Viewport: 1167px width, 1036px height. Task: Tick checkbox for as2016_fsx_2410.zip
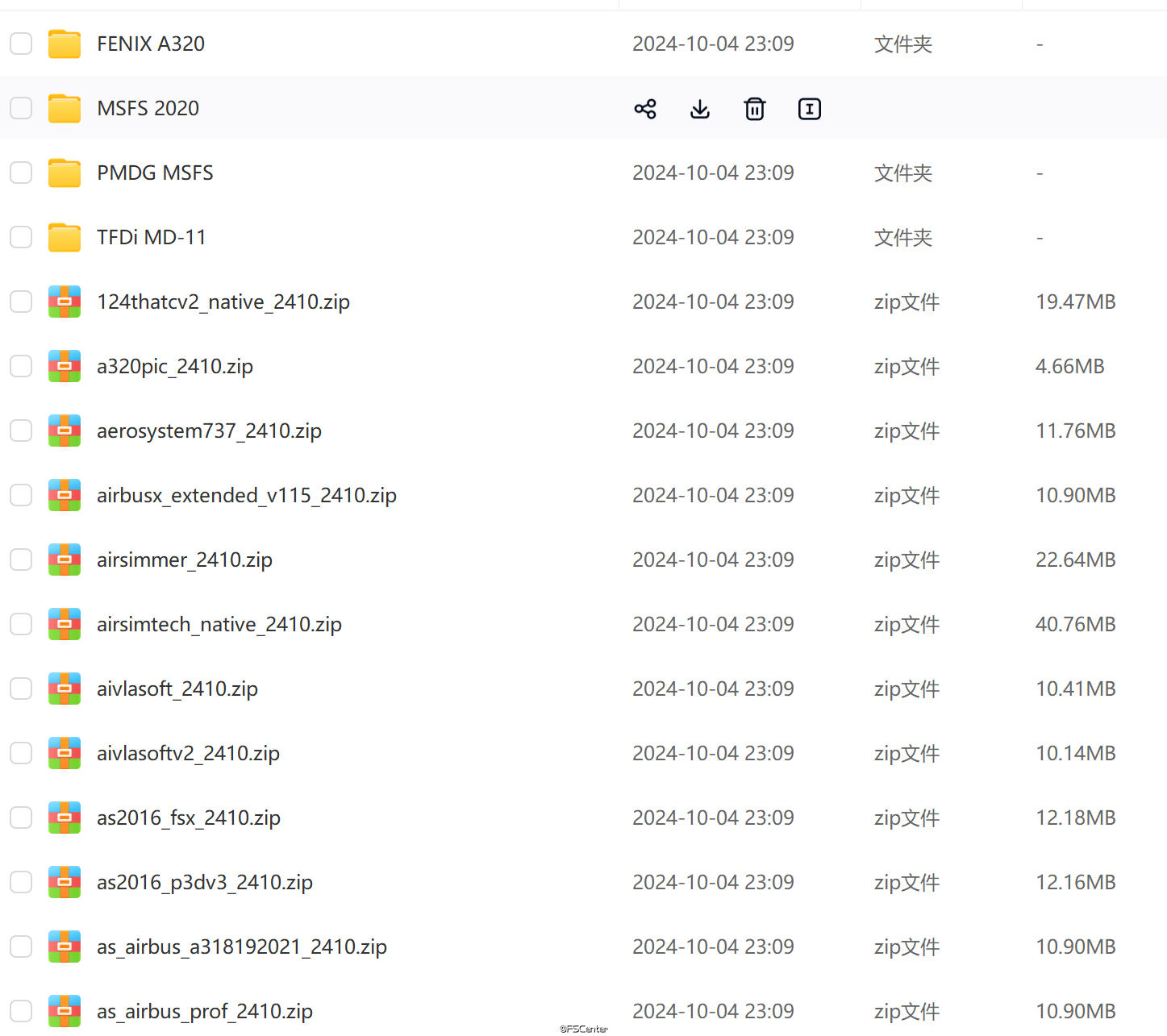[x=21, y=818]
